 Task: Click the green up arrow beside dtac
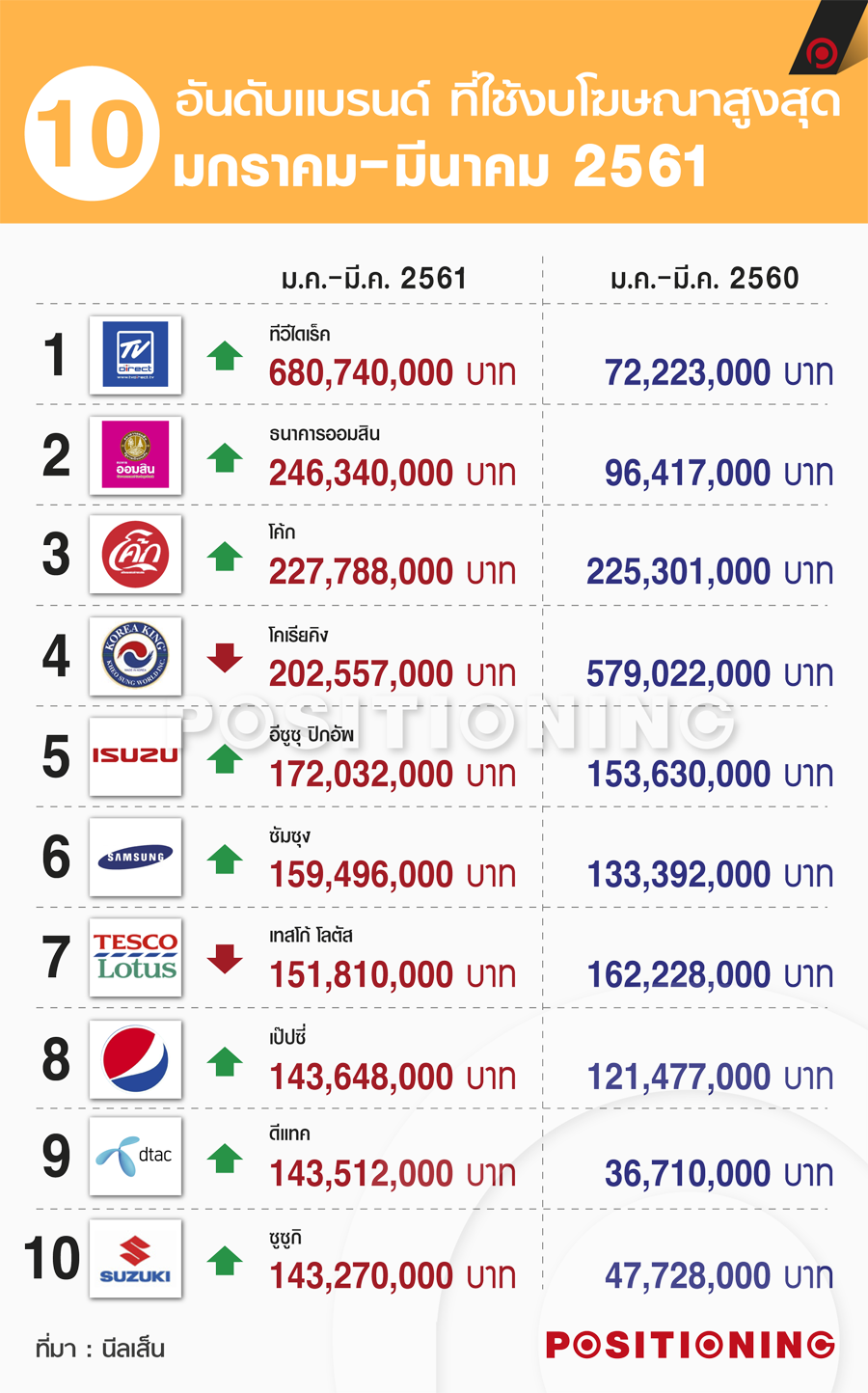click(225, 1158)
